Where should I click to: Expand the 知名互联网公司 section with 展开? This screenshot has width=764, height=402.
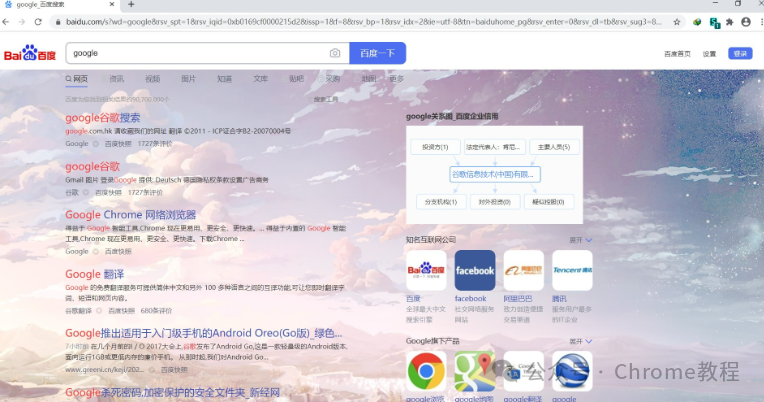click(581, 240)
